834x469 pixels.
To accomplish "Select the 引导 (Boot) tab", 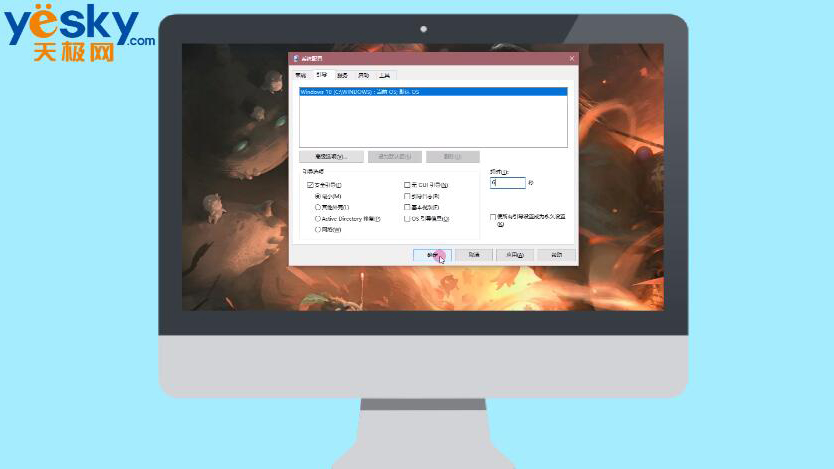I will (322, 75).
